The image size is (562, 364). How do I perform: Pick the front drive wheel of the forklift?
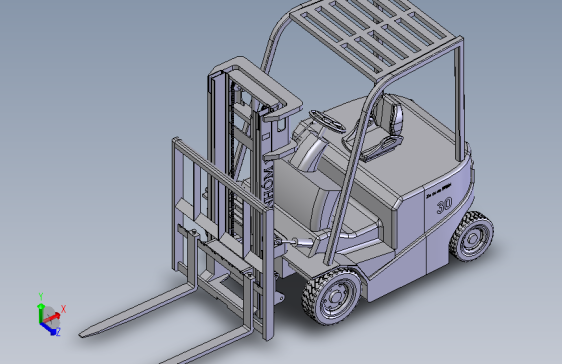coord(331,296)
